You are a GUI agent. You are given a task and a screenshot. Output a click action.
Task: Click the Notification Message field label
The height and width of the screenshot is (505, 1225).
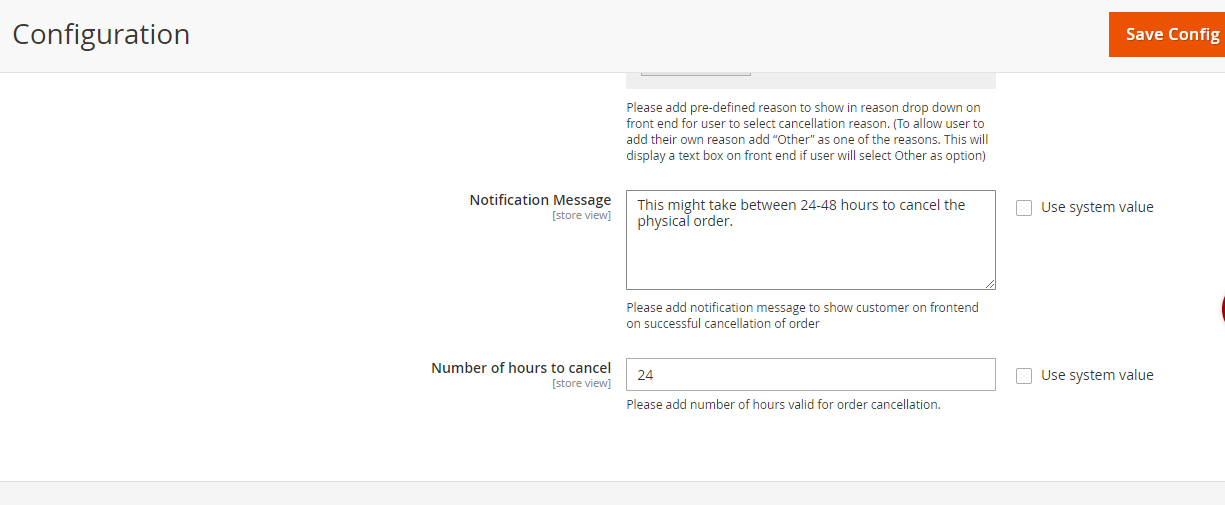pyautogui.click(x=540, y=200)
